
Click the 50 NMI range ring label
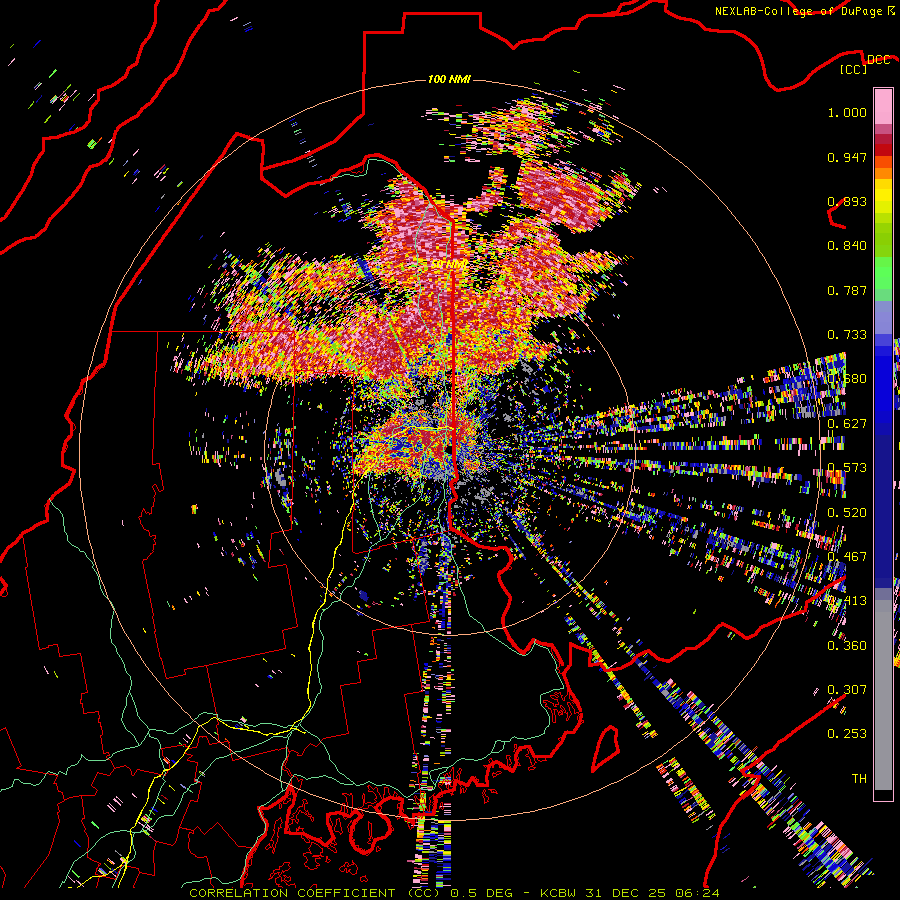pyautogui.click(x=448, y=264)
